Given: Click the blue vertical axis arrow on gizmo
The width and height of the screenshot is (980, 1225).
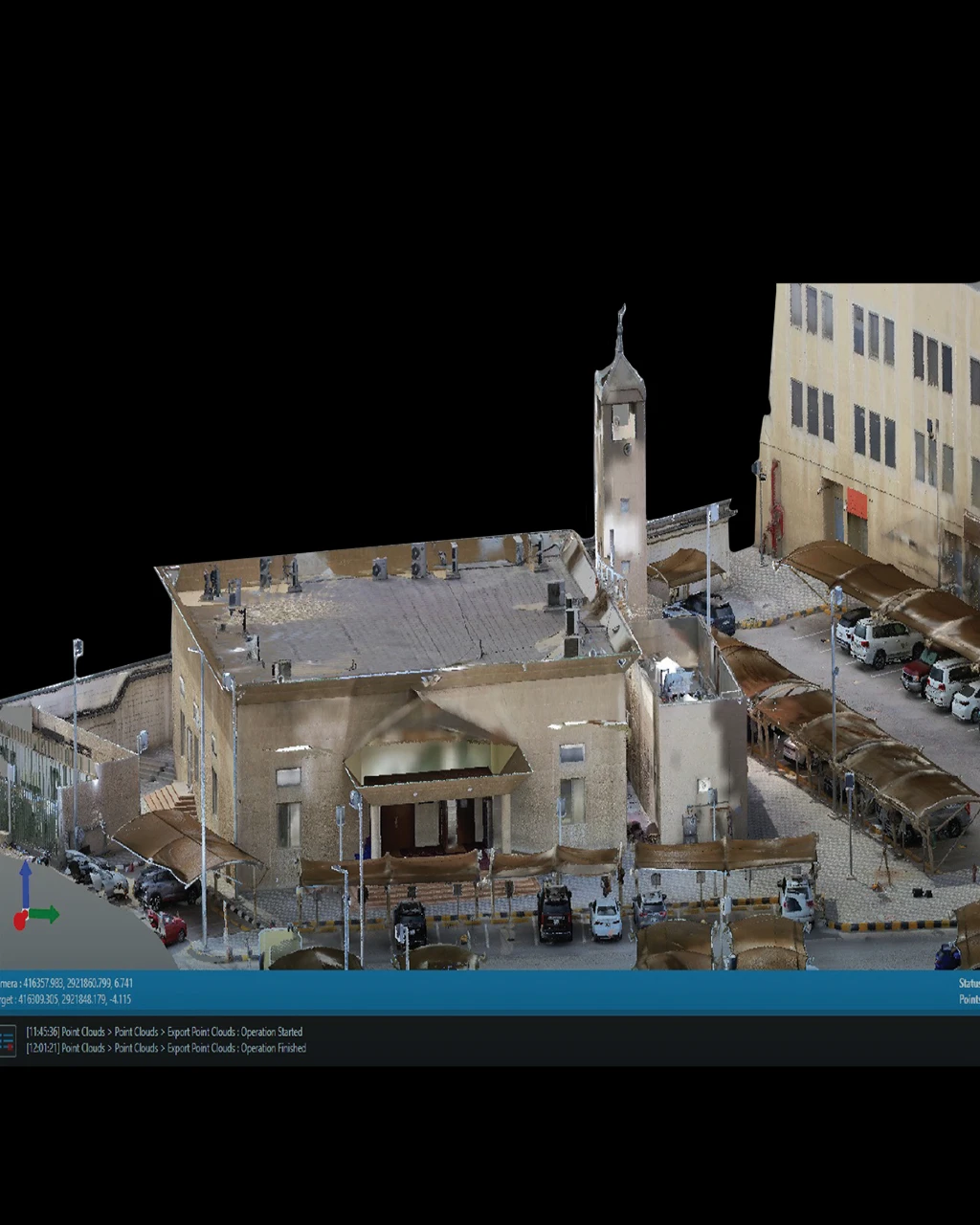Looking at the screenshot, I should click(x=26, y=883).
